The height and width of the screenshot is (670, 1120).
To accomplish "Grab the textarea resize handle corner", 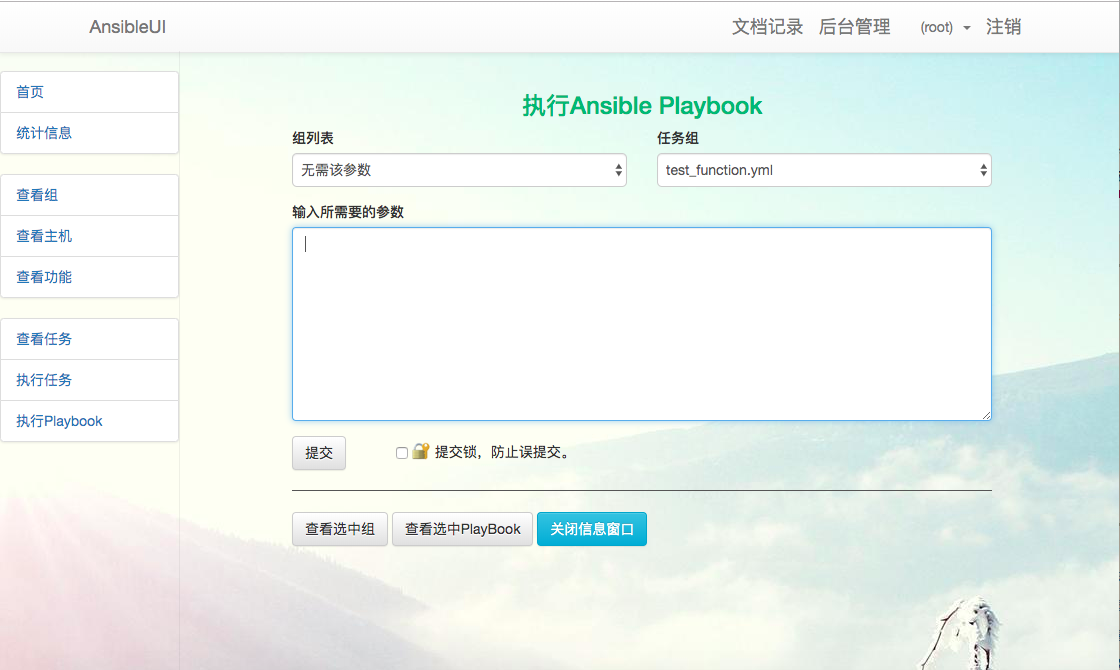I will click(986, 415).
